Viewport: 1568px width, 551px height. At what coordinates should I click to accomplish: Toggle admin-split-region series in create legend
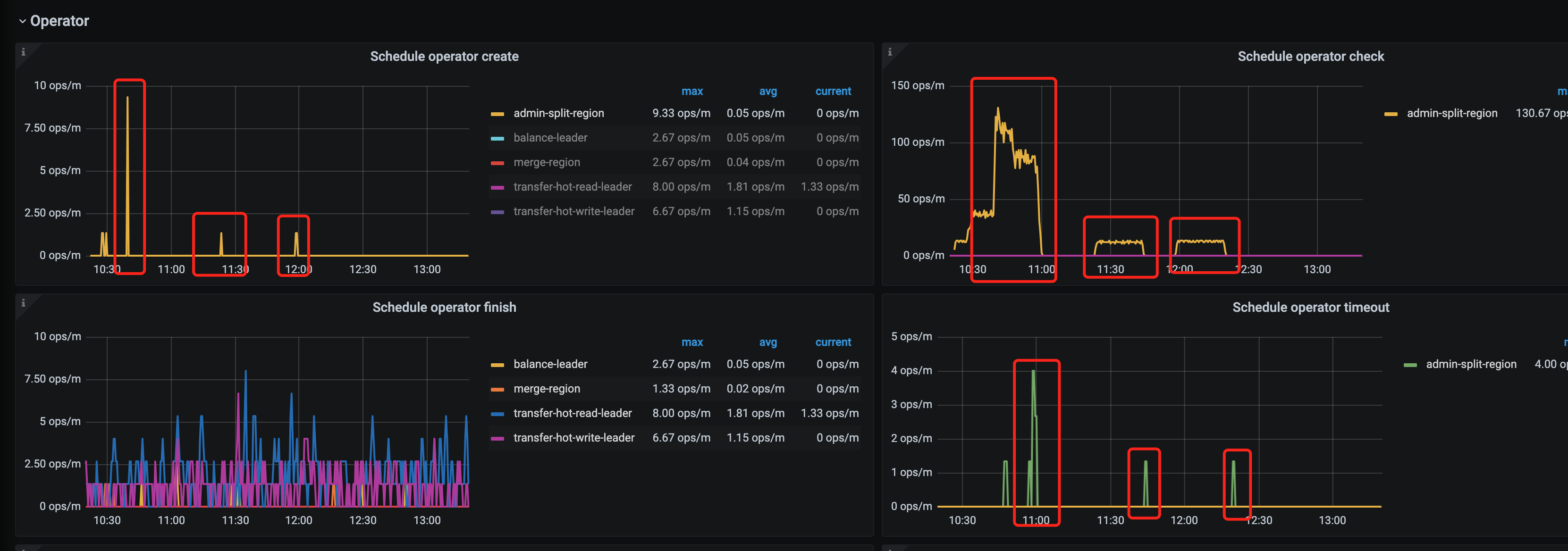pos(558,113)
